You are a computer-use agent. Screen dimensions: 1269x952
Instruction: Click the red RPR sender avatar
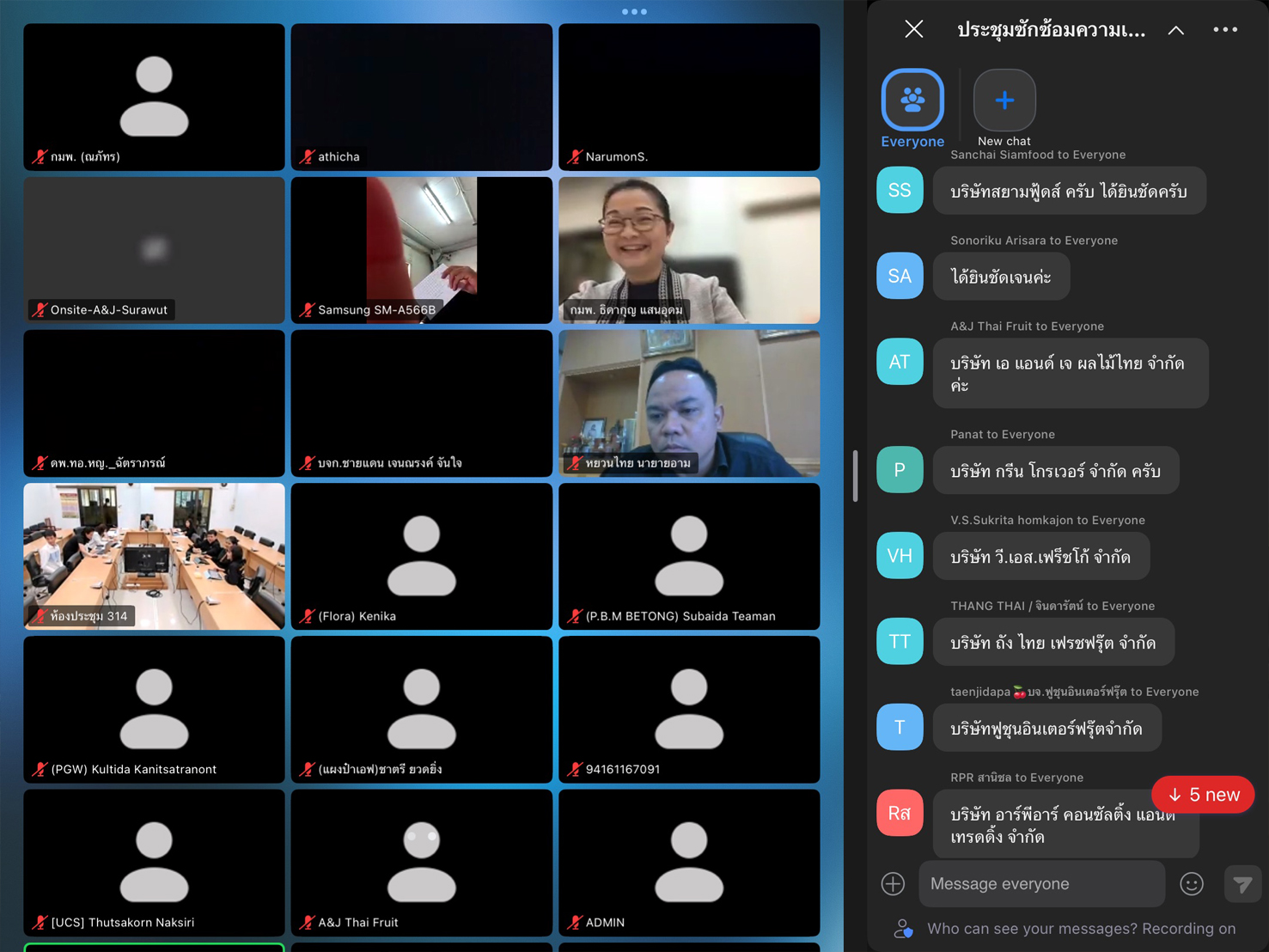900,813
